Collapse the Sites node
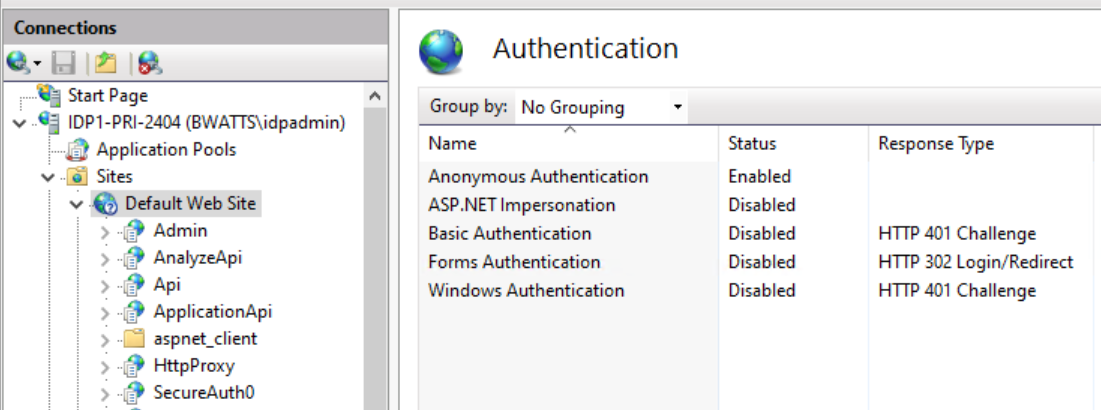The height and width of the screenshot is (410, 1101). pyautogui.click(x=48, y=178)
